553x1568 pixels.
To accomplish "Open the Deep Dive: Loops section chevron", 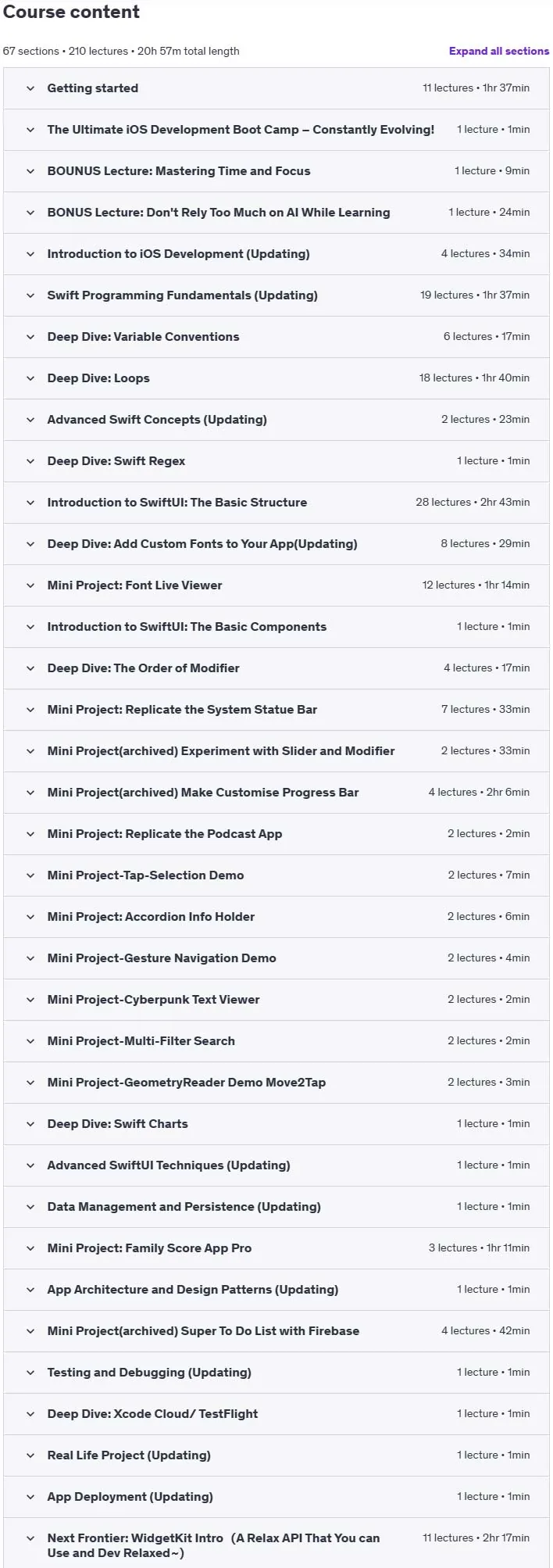I will (x=30, y=378).
